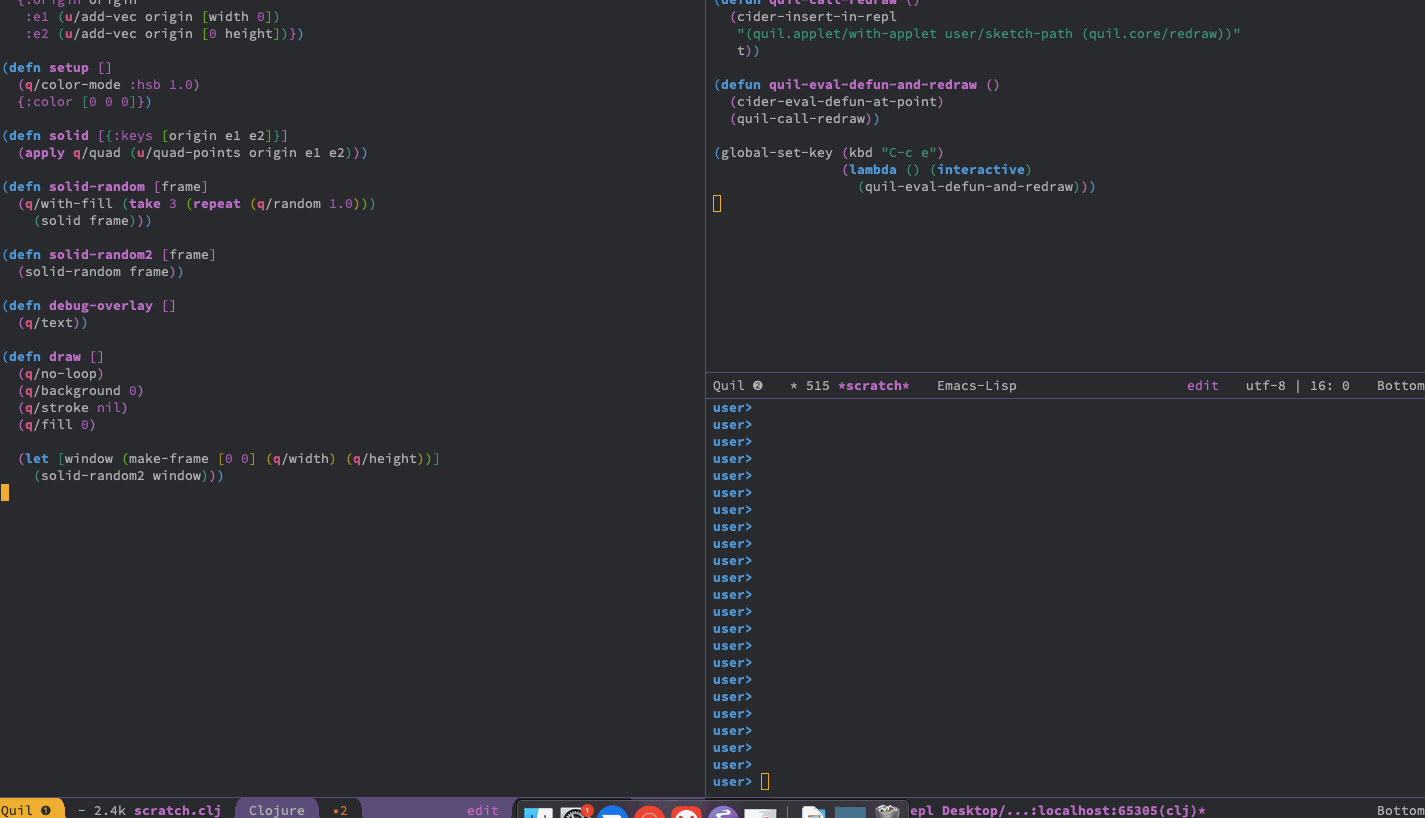Image resolution: width=1425 pixels, height=818 pixels.
Task: Click the '(q/background 0)' line
Action: tap(80, 390)
